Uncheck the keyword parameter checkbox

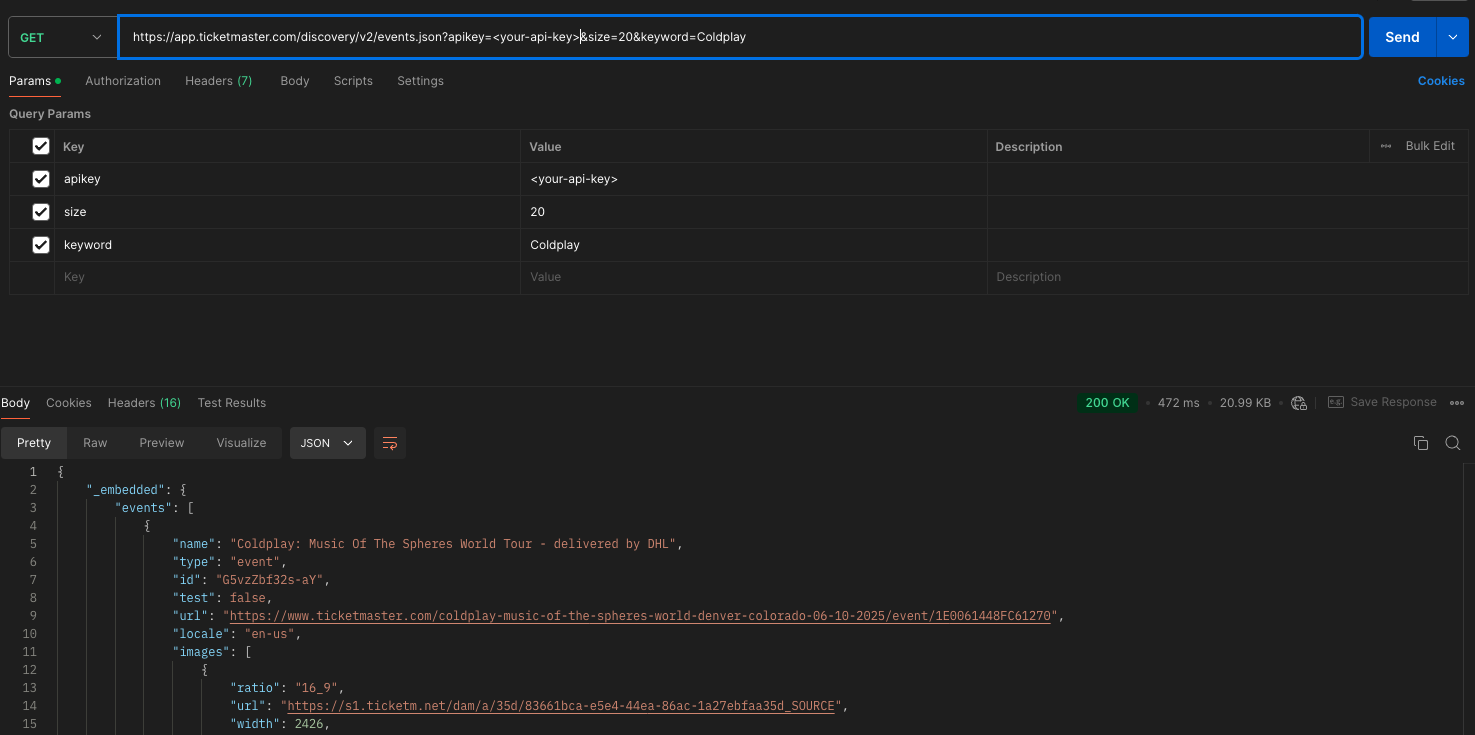pos(41,245)
